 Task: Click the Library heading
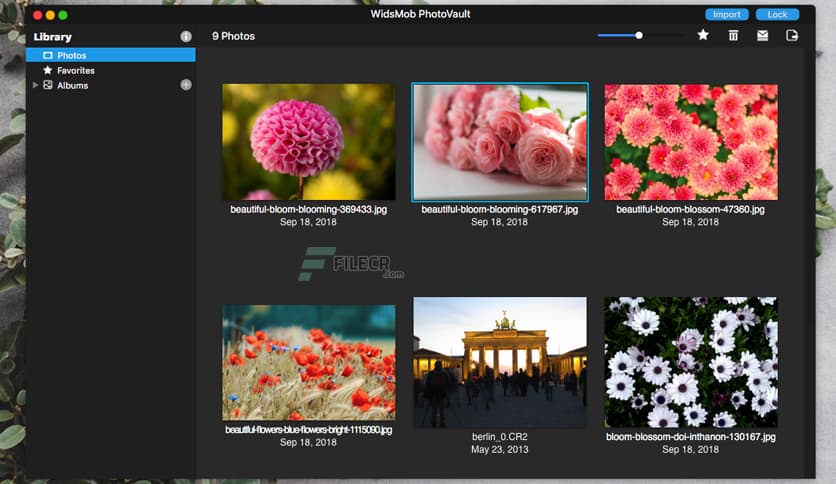pos(52,37)
